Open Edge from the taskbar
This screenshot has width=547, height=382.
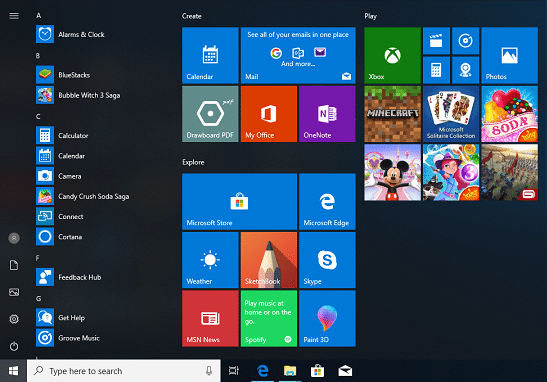coord(262,371)
